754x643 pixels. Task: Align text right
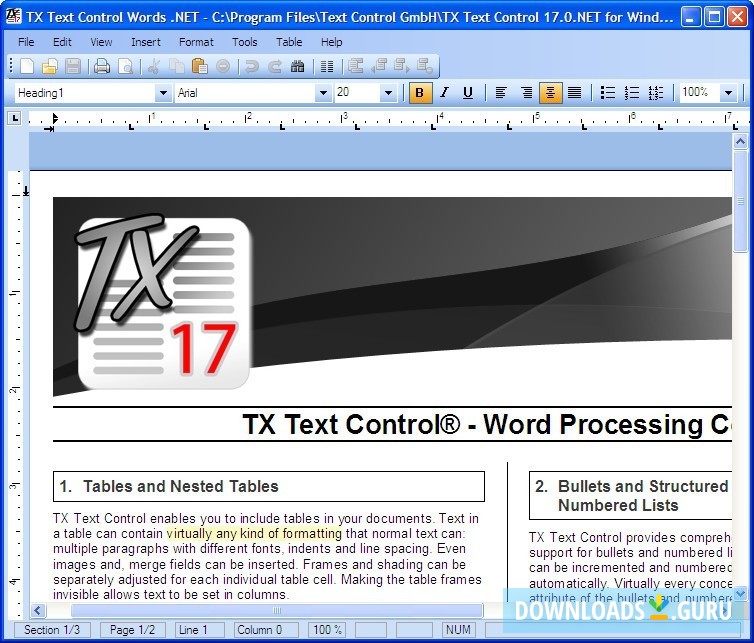[x=527, y=92]
